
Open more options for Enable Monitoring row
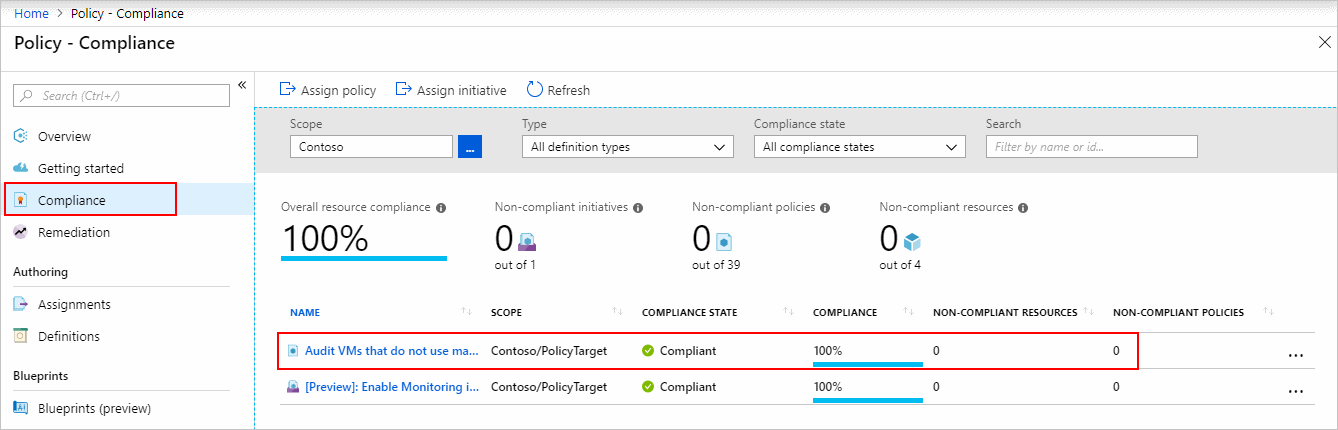point(1296,391)
